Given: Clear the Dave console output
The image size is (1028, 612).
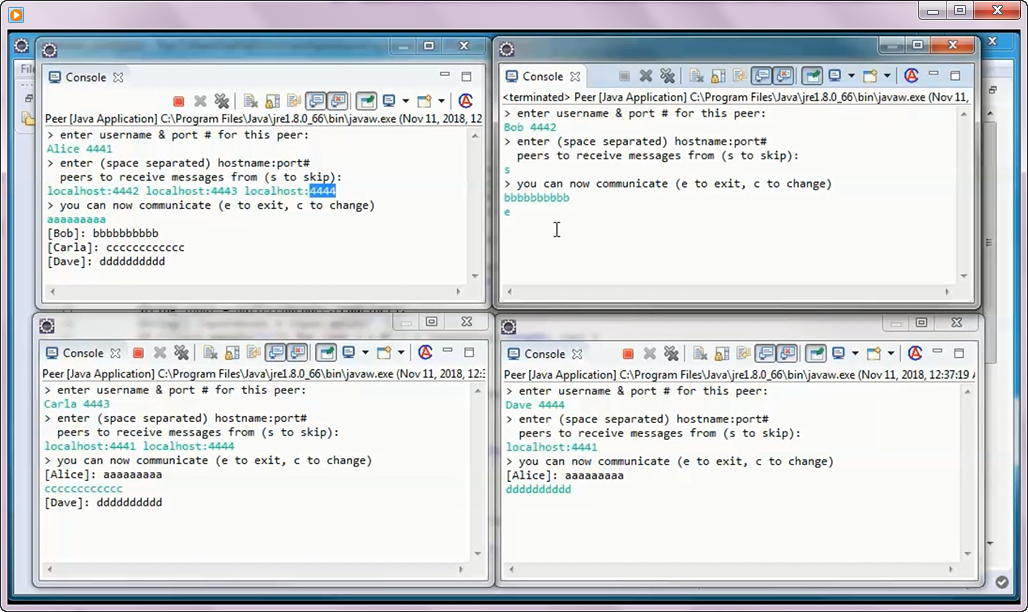Looking at the screenshot, I should pos(701,352).
